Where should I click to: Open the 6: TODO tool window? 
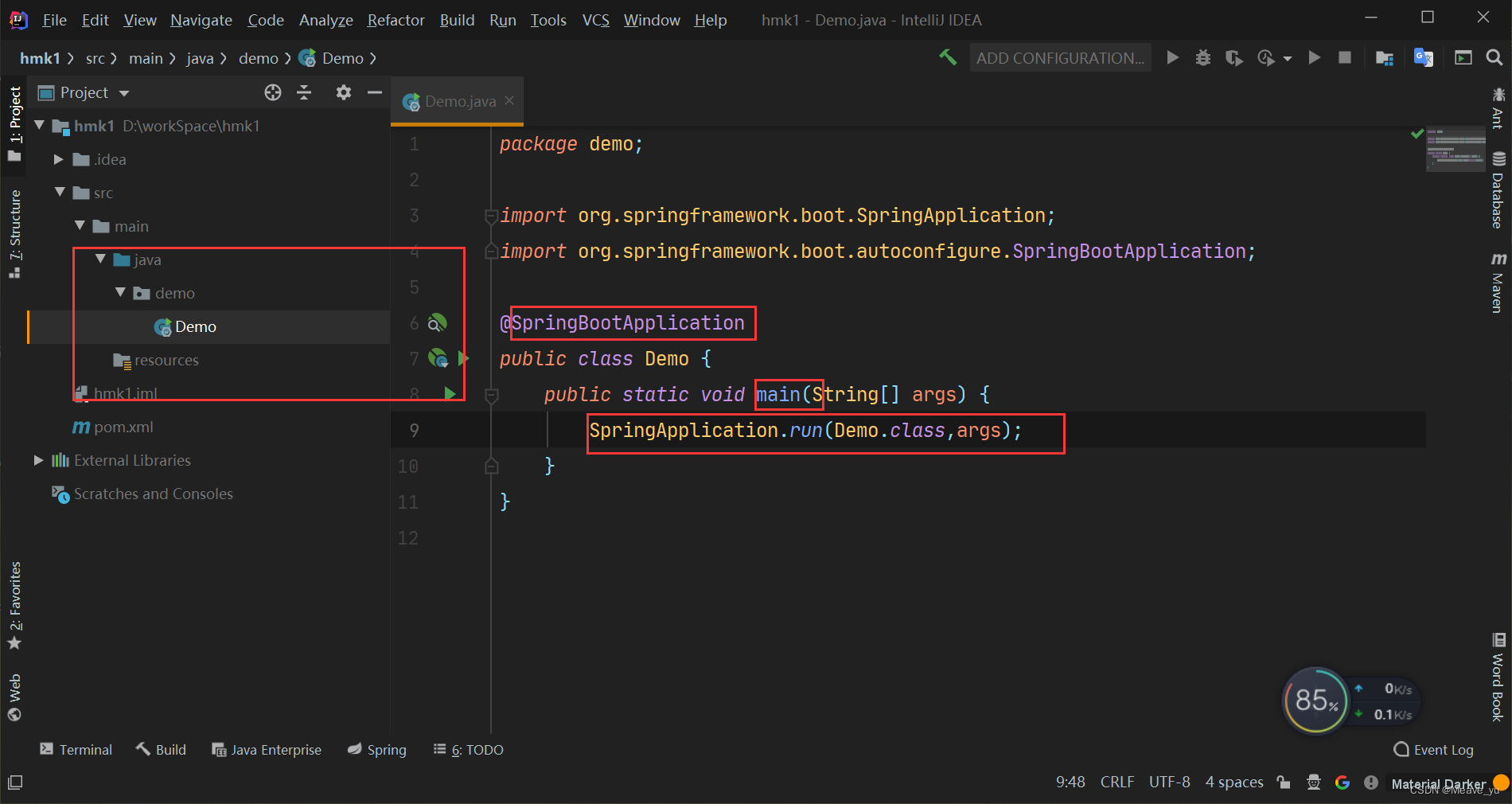click(469, 749)
